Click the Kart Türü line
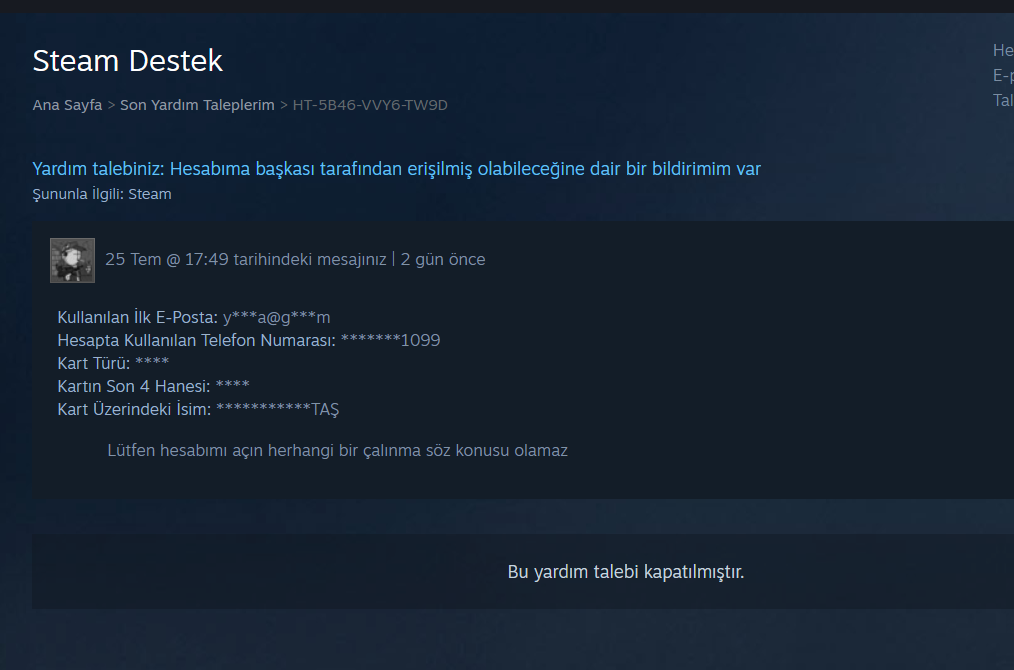 click(113, 363)
